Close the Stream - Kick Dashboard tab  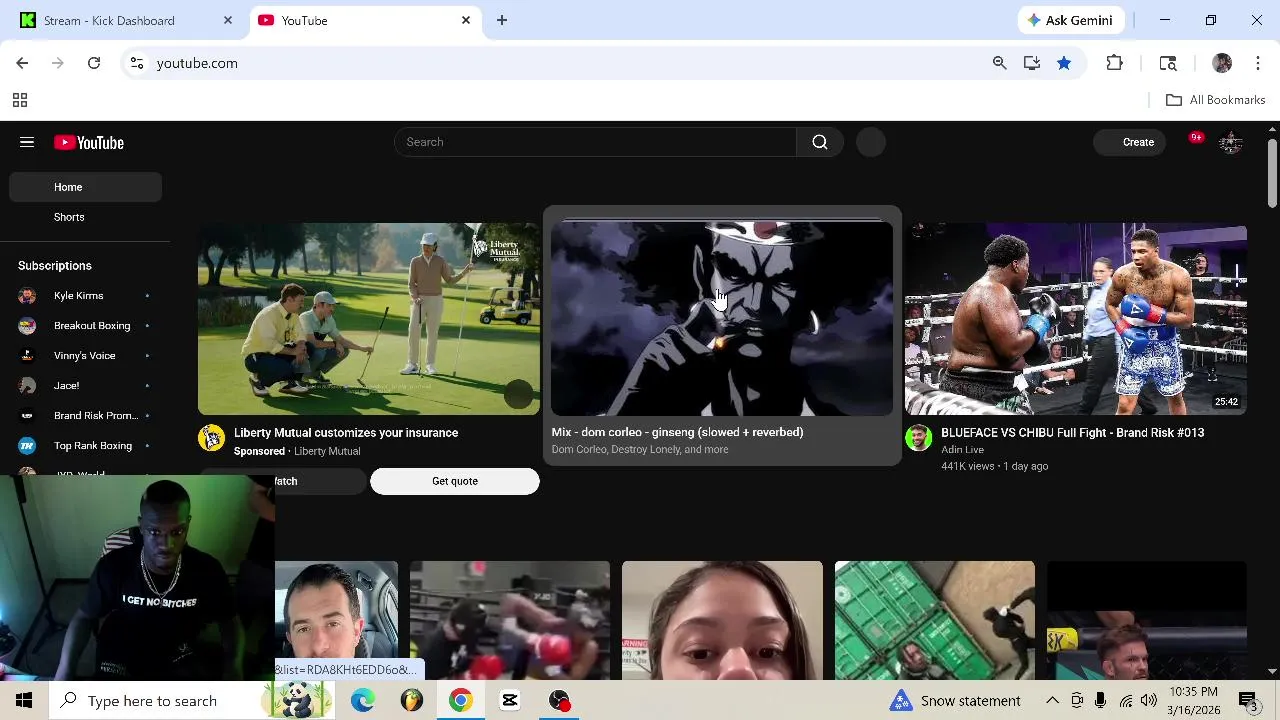[228, 20]
